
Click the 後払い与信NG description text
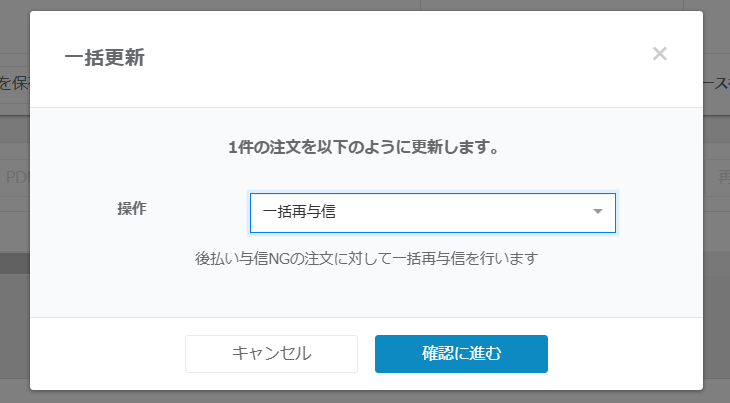click(366, 258)
